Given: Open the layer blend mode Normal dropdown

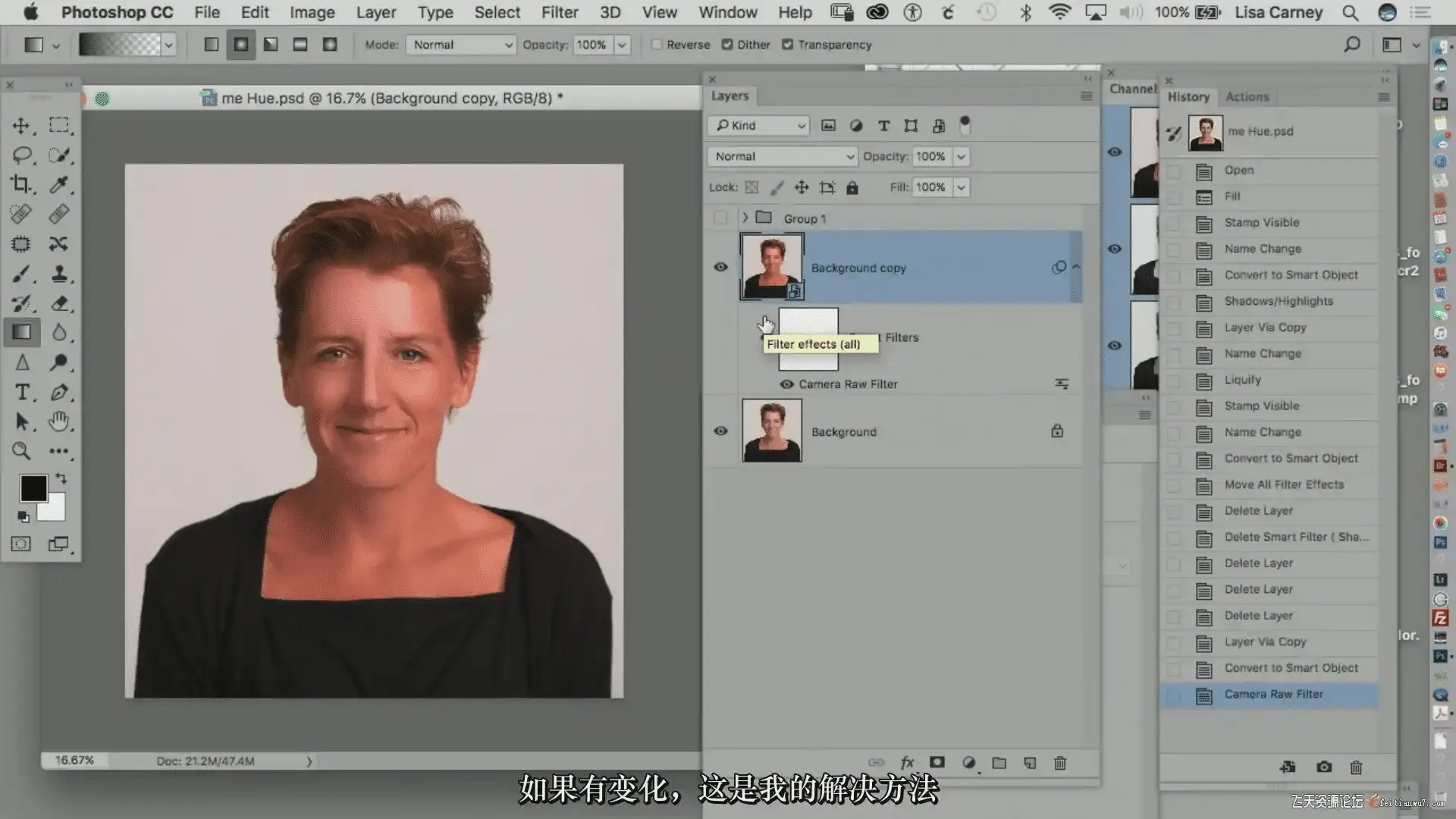Looking at the screenshot, I should [782, 156].
